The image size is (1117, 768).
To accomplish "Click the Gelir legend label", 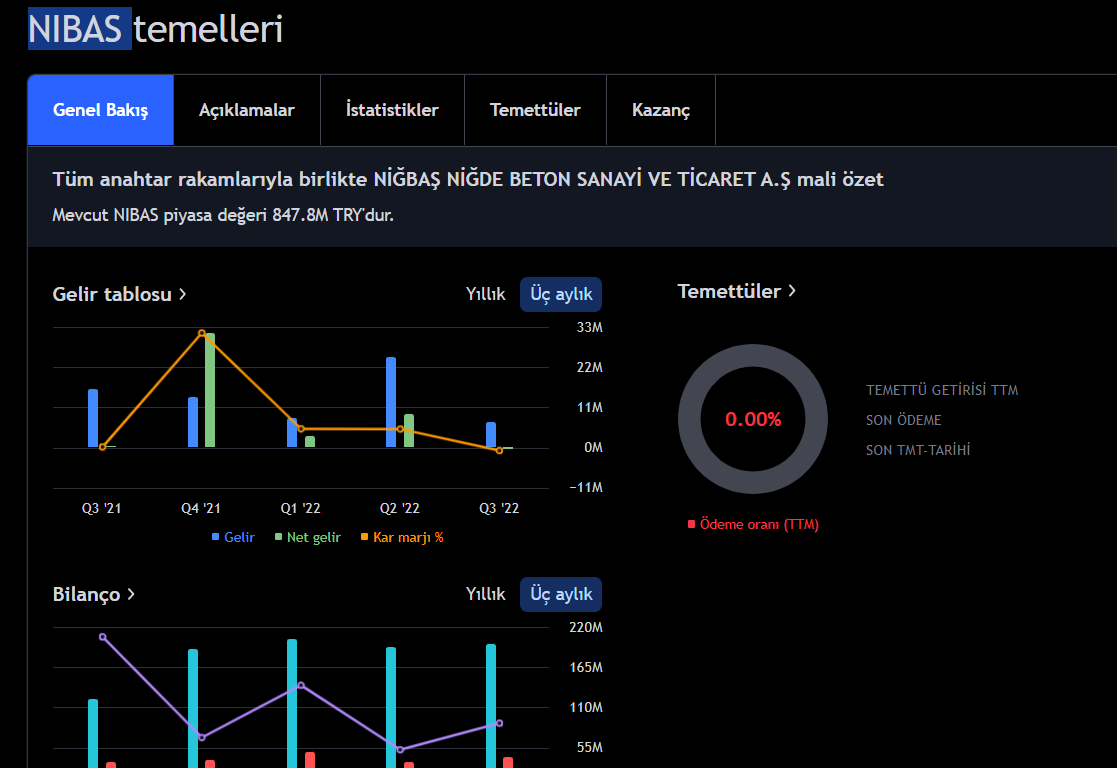I will coord(239,537).
